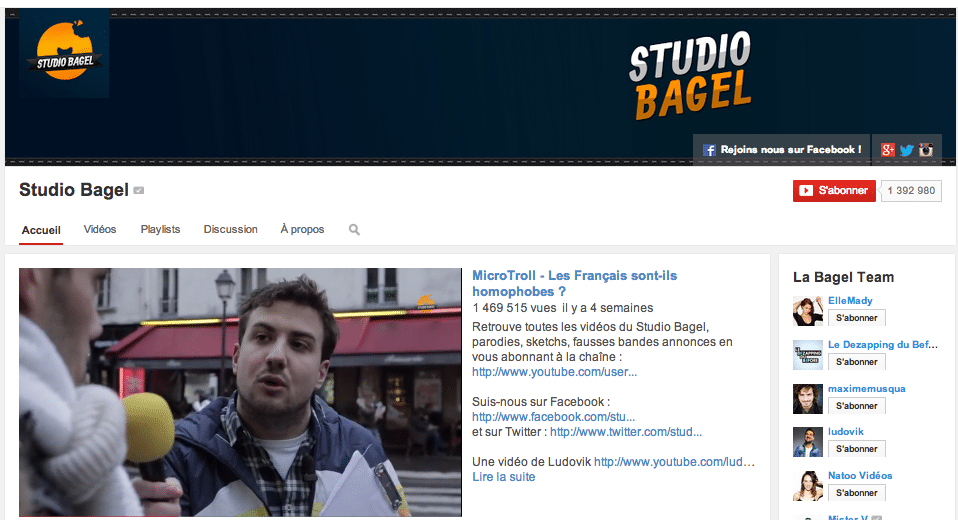Open the Twitter bird icon link
Screen dimensions: 958x520
pyautogui.click(x=907, y=150)
